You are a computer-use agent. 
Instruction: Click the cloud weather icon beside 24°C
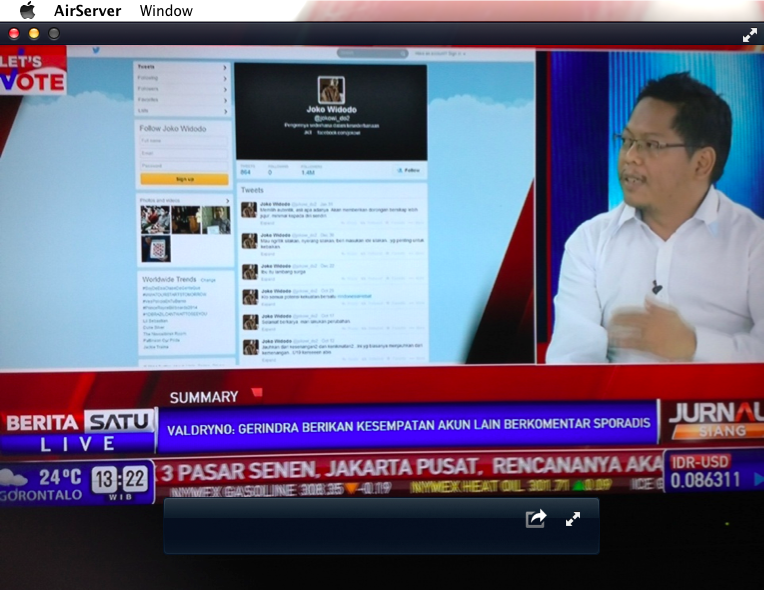click(14, 477)
